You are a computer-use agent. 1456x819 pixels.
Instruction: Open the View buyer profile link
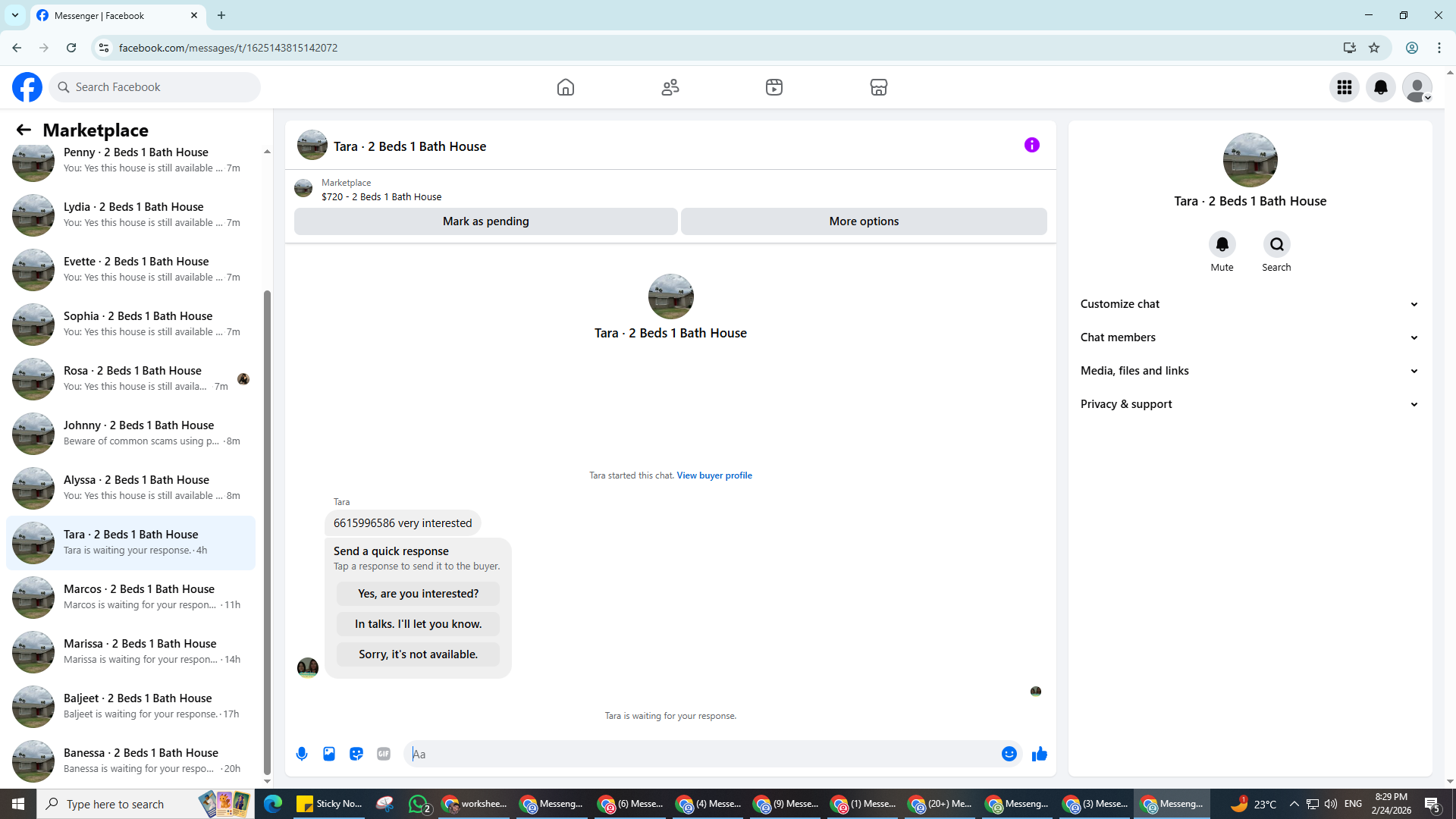click(x=714, y=475)
